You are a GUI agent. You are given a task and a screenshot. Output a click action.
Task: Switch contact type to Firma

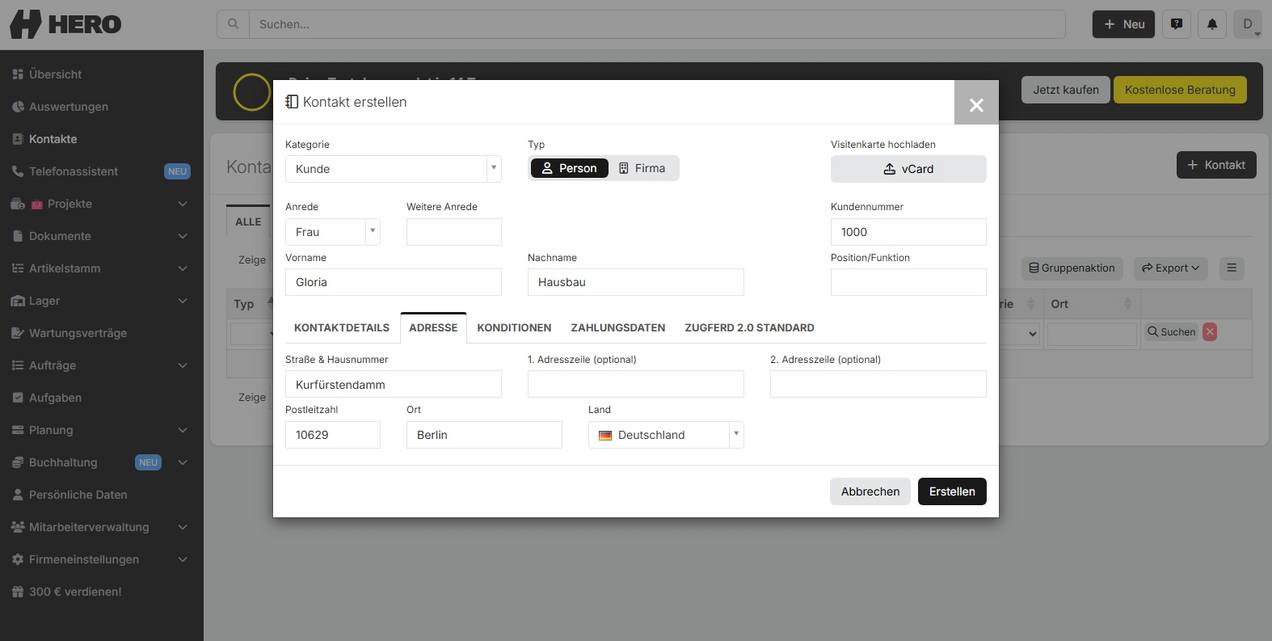(x=642, y=168)
